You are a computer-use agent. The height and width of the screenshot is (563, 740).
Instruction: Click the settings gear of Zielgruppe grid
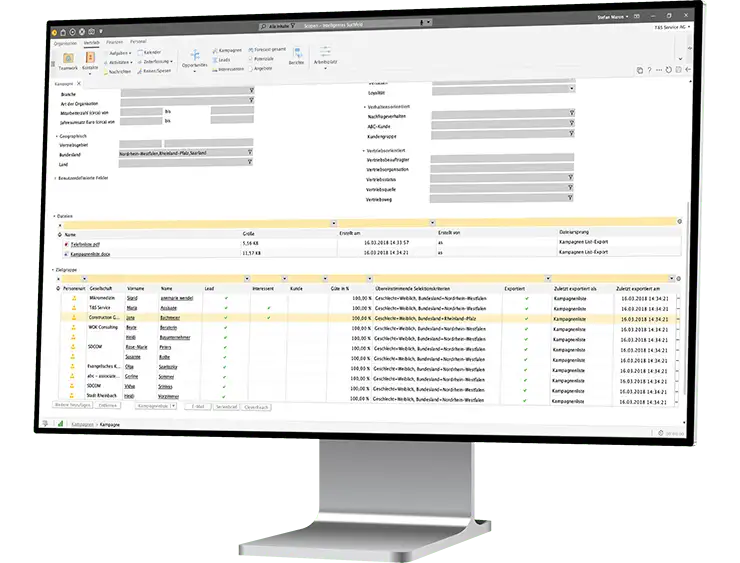pyautogui.click(x=679, y=278)
